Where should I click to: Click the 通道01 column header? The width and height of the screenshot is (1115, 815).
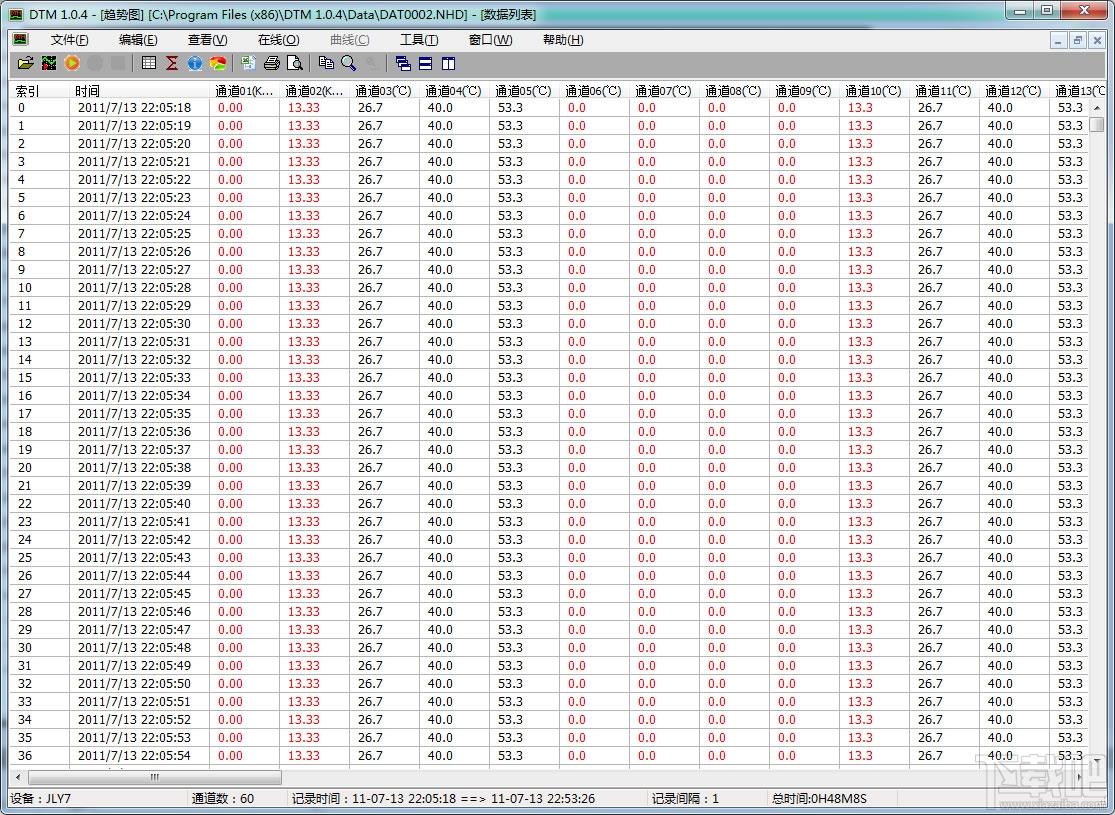[245, 91]
